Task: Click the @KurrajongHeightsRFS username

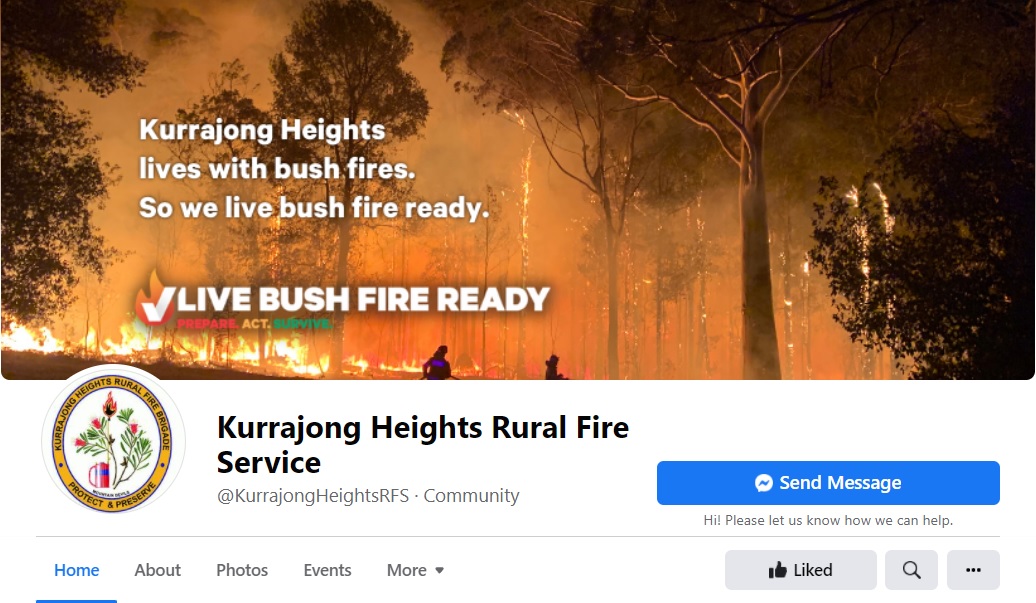Action: tap(313, 495)
